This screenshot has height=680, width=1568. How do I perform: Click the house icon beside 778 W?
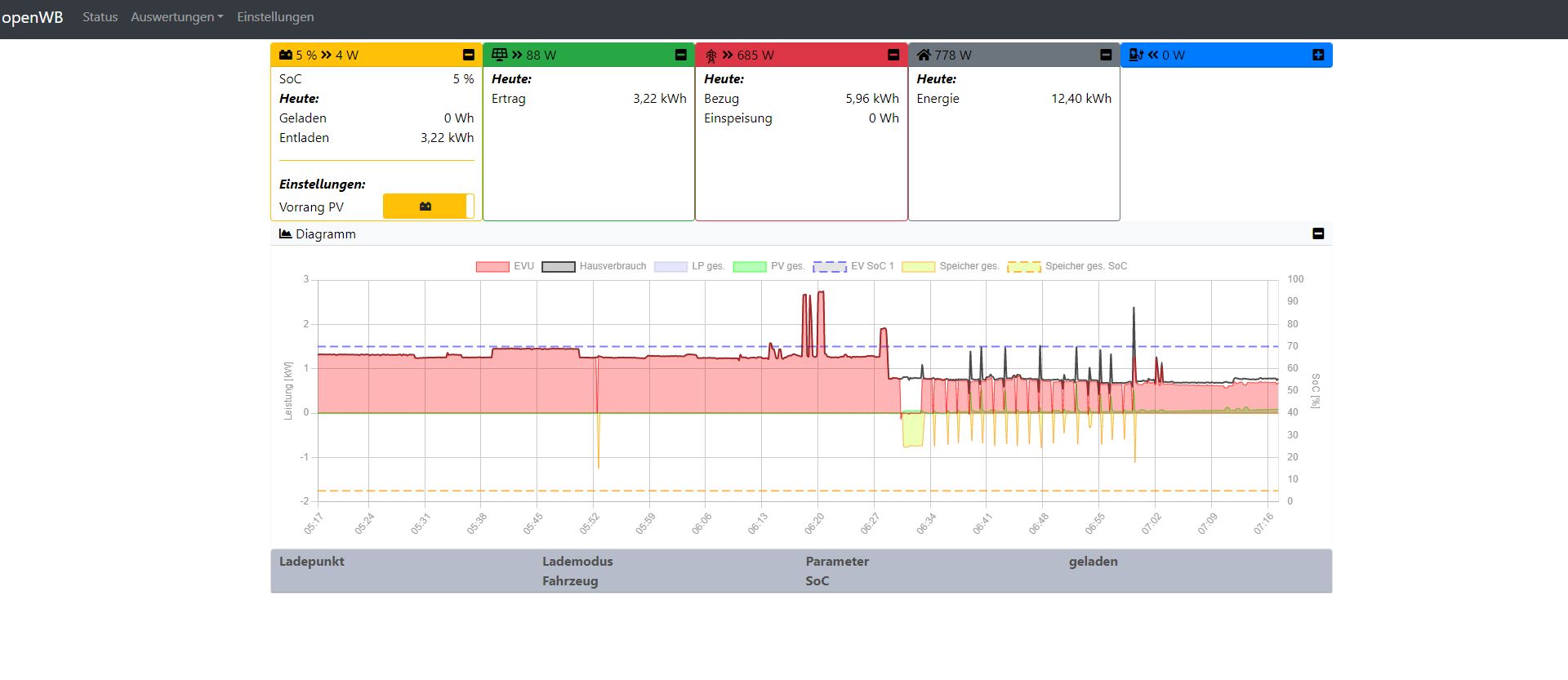point(924,55)
